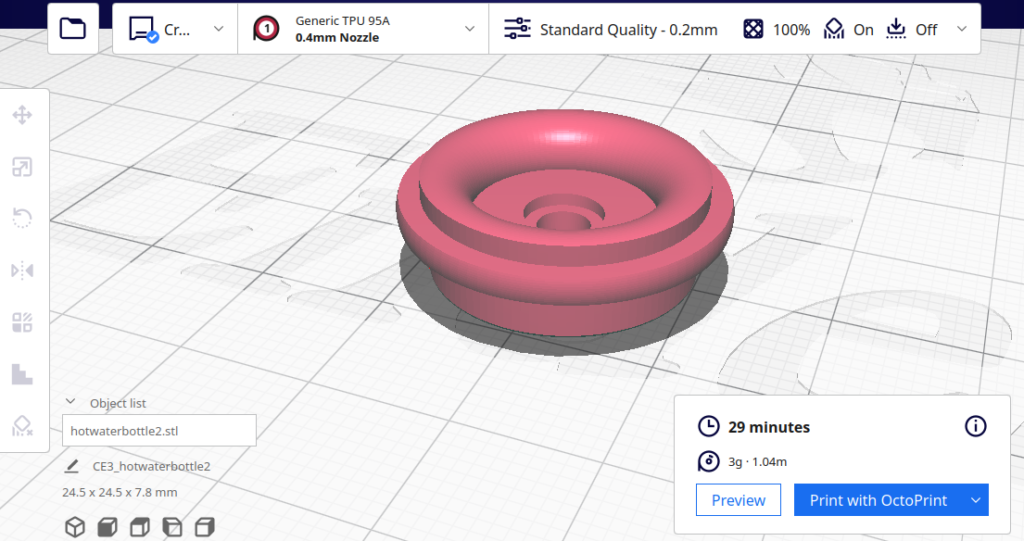Click the print settings sliders icon
Viewport: 1024px width, 541px height.
point(517,29)
